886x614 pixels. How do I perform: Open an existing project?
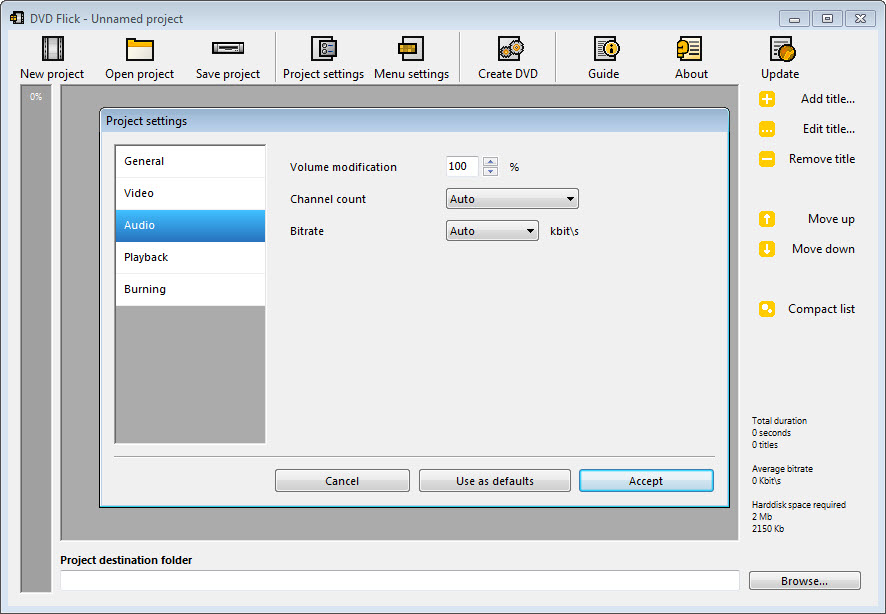pos(139,55)
